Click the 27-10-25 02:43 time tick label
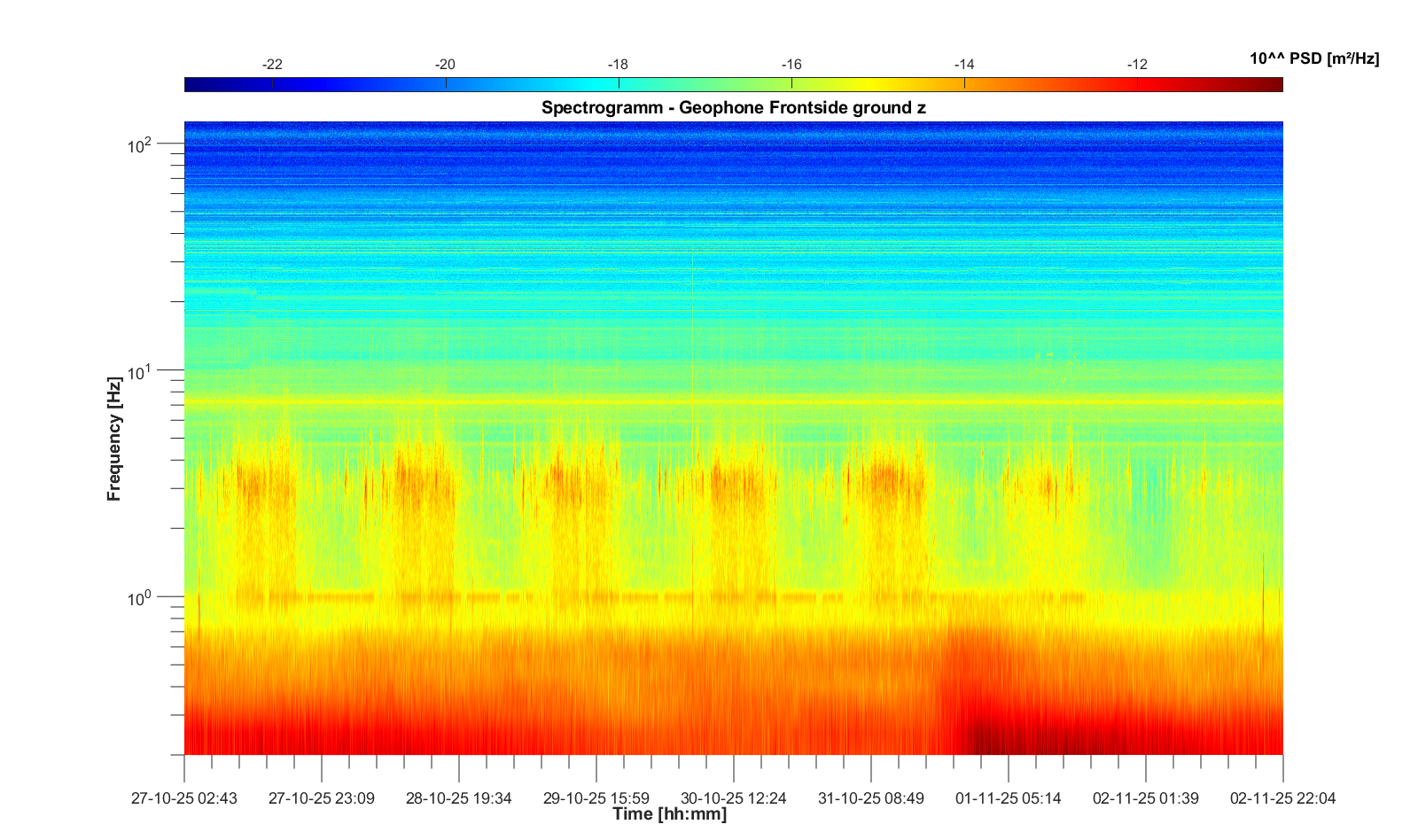This screenshot has width=1418, height=840. 184,798
